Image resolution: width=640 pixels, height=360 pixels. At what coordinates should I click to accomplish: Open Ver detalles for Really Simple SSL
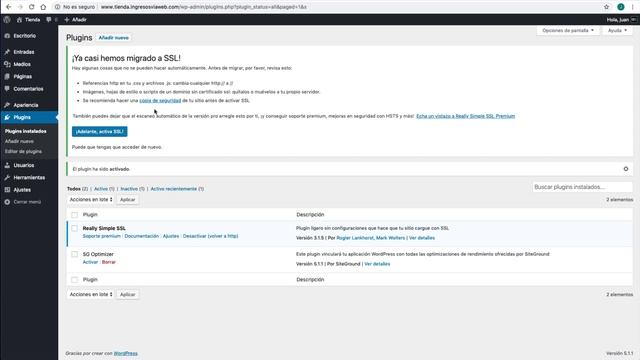pyautogui.click(x=422, y=238)
